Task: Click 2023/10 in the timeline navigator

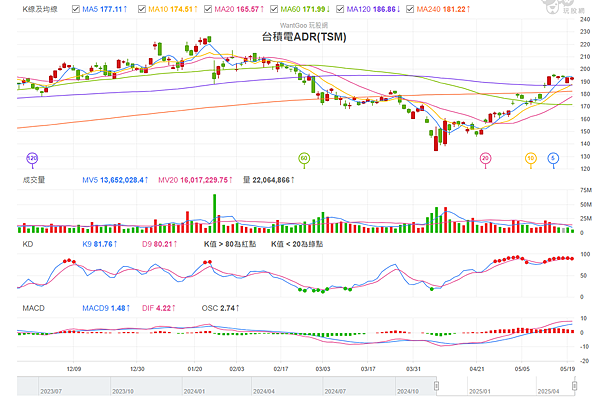Action: [x=123, y=391]
